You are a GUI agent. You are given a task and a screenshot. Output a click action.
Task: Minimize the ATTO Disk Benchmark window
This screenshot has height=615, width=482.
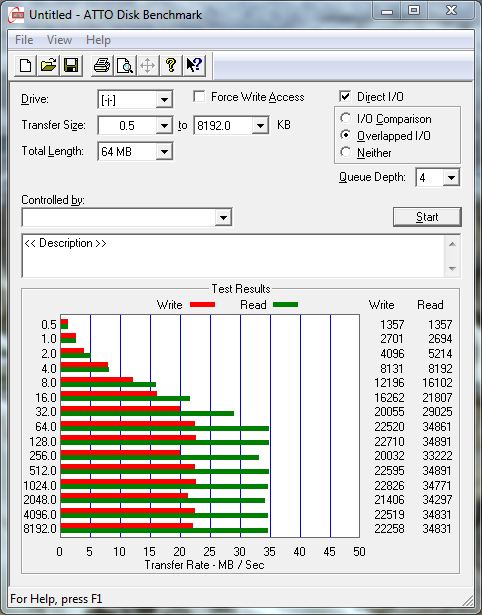(x=387, y=11)
